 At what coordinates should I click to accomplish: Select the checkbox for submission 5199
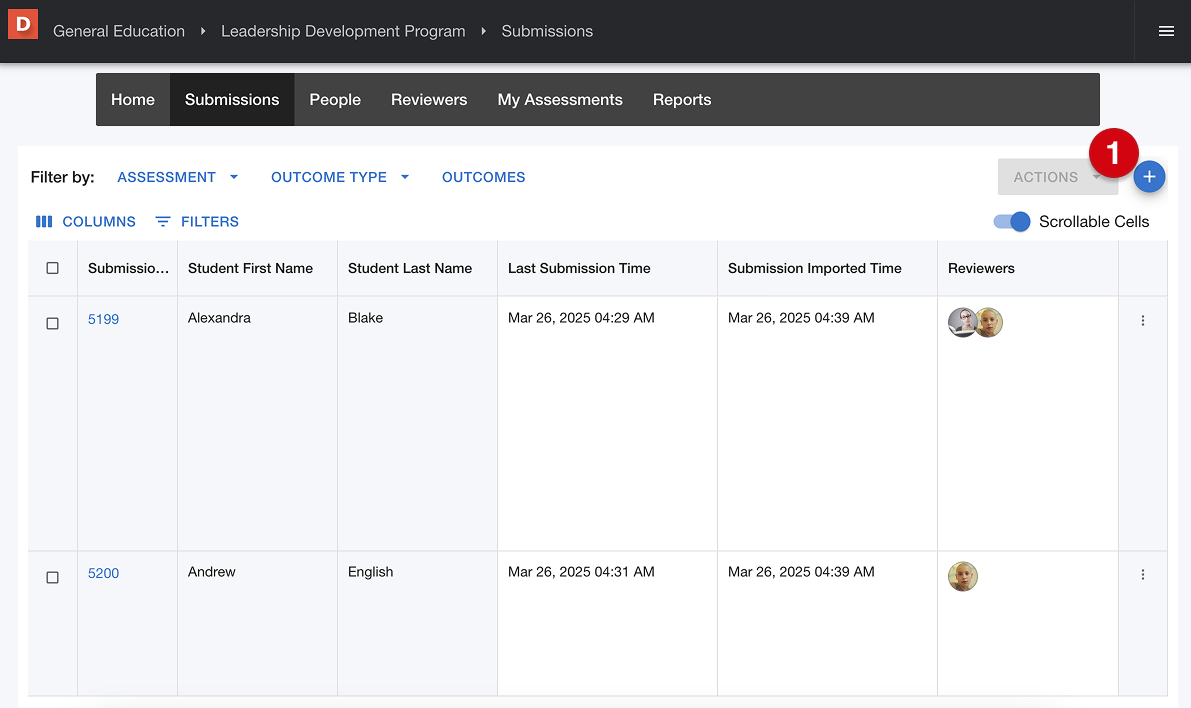point(53,323)
